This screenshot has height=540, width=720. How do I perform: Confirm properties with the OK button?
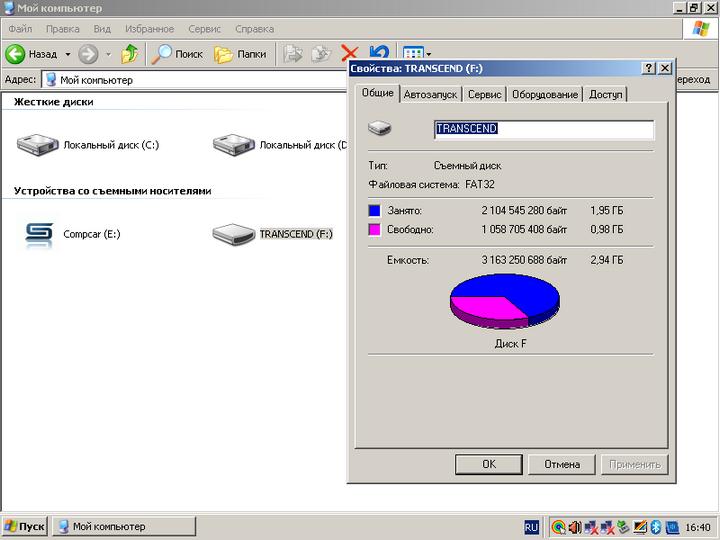(x=489, y=465)
